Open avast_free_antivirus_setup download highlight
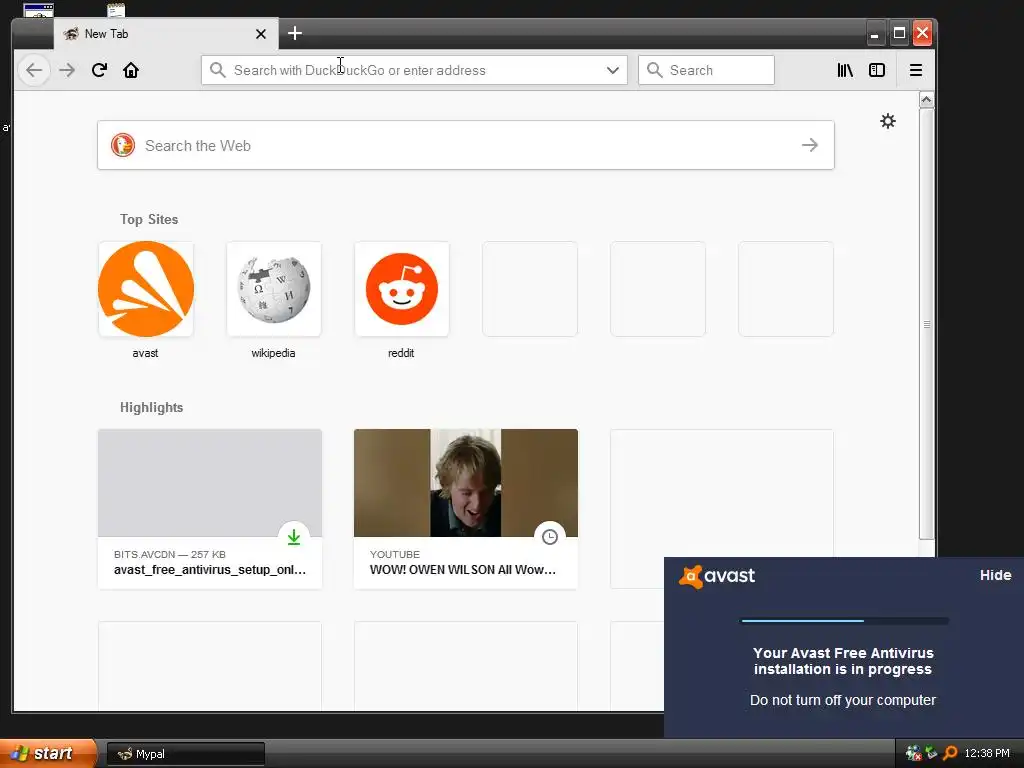 (x=210, y=509)
